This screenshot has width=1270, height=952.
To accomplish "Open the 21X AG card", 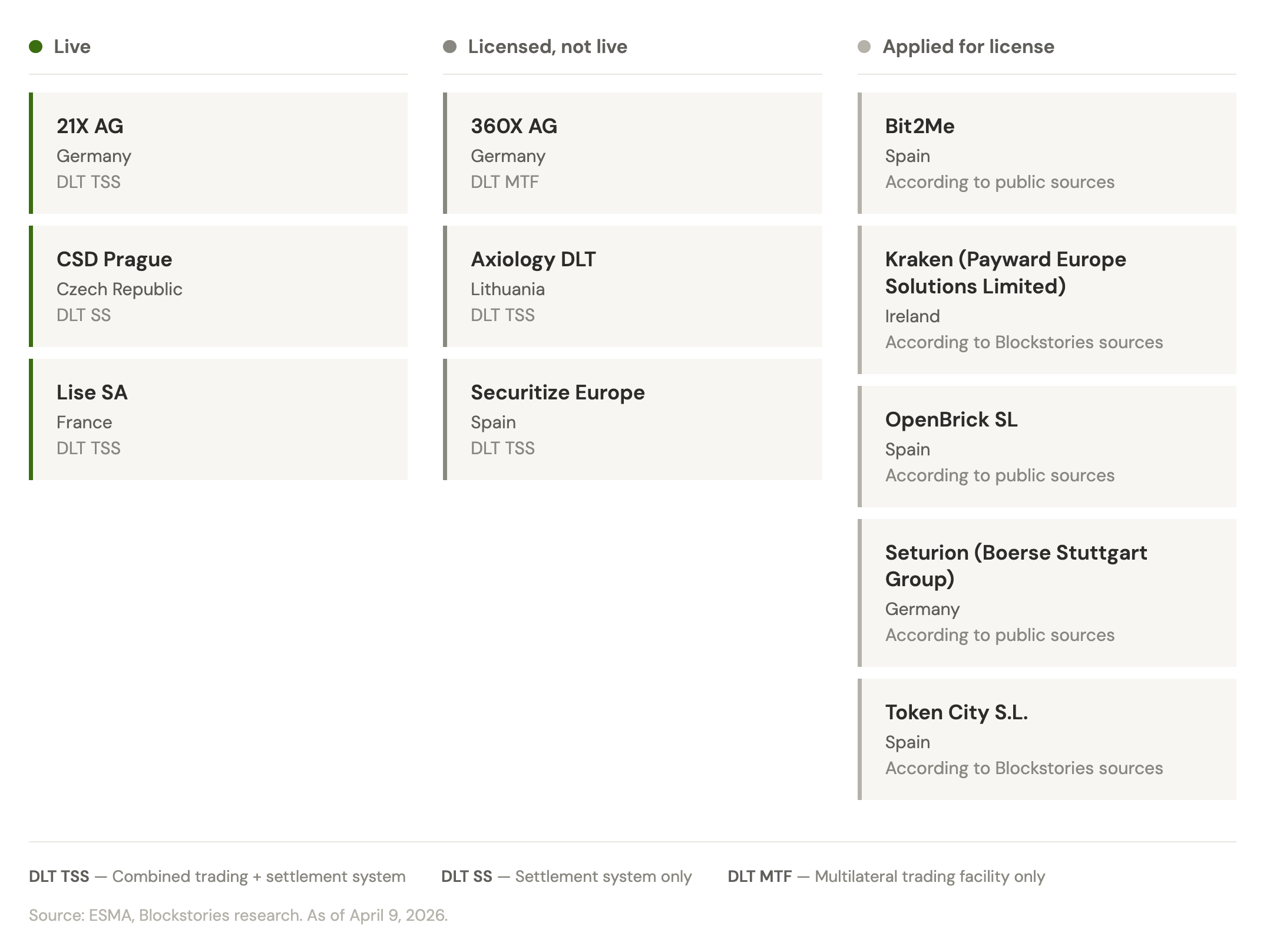I will (x=218, y=153).
